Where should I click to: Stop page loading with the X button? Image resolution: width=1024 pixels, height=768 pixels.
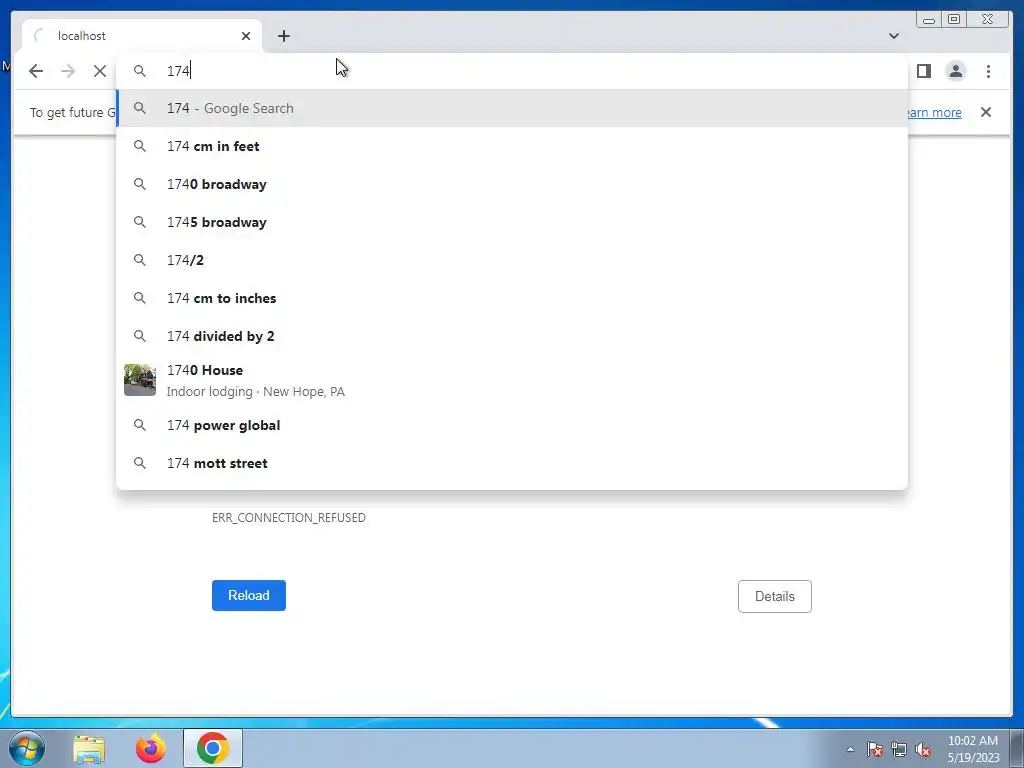(99, 71)
